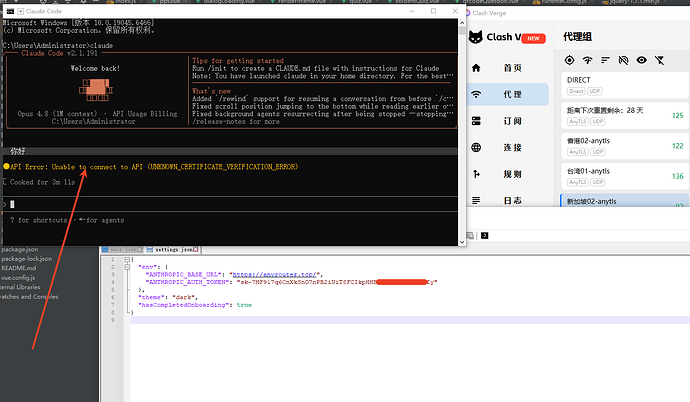Click the red NEW badge in Clash Verge

[x=533, y=38]
